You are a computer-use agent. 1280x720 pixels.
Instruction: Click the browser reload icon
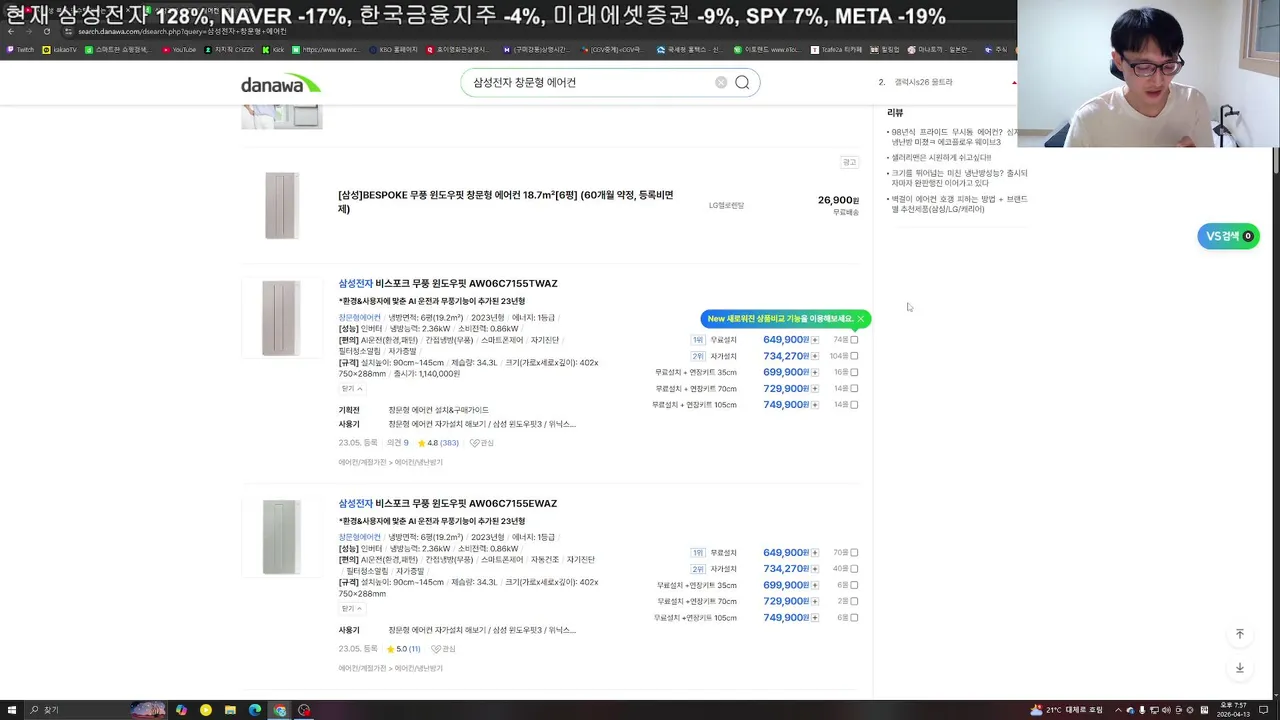point(46,31)
